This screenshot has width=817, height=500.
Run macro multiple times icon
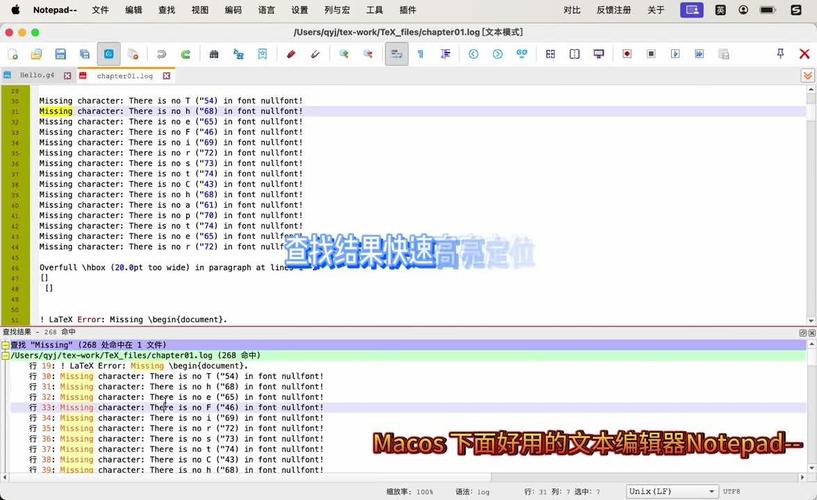click(x=699, y=54)
